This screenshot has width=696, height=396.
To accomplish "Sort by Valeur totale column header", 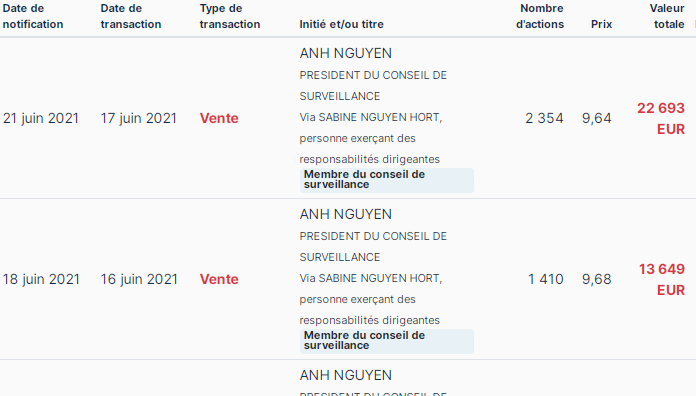I will pyautogui.click(x=667, y=16).
